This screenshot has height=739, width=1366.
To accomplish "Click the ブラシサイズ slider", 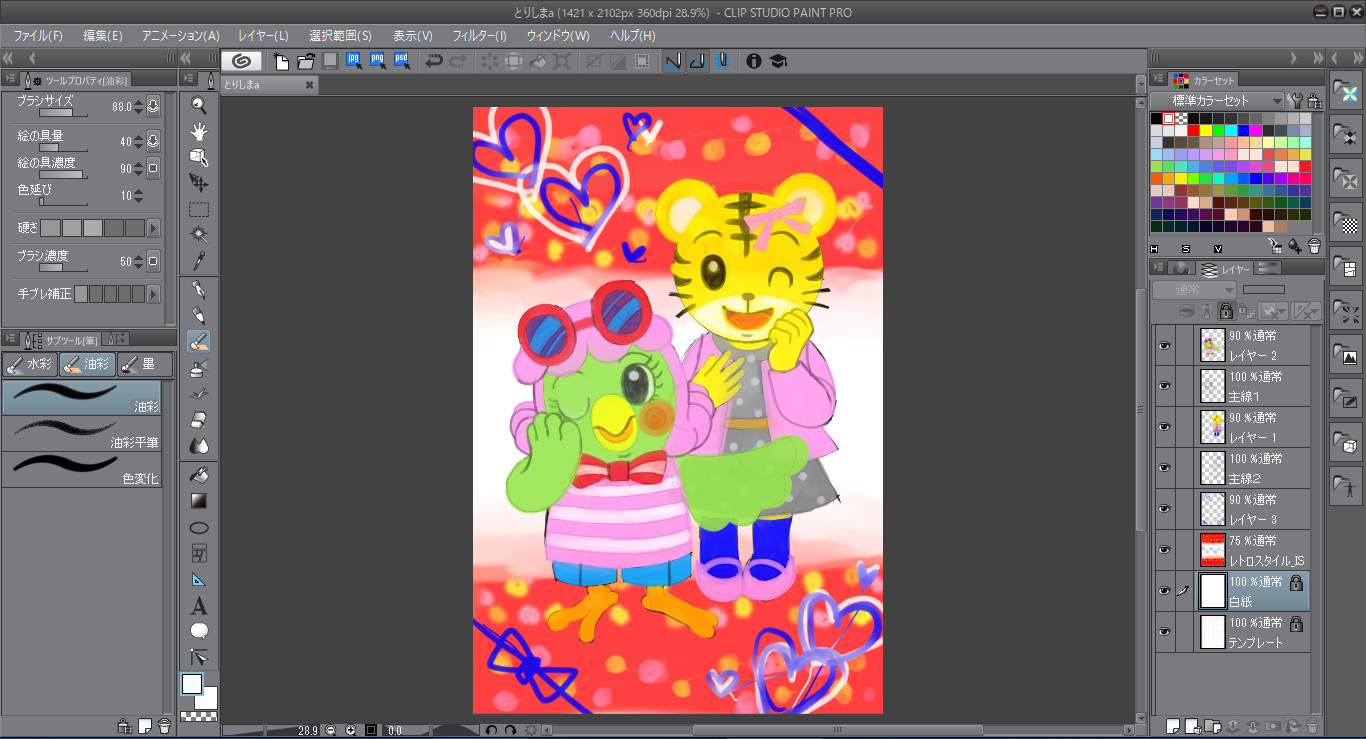I will pos(63,114).
